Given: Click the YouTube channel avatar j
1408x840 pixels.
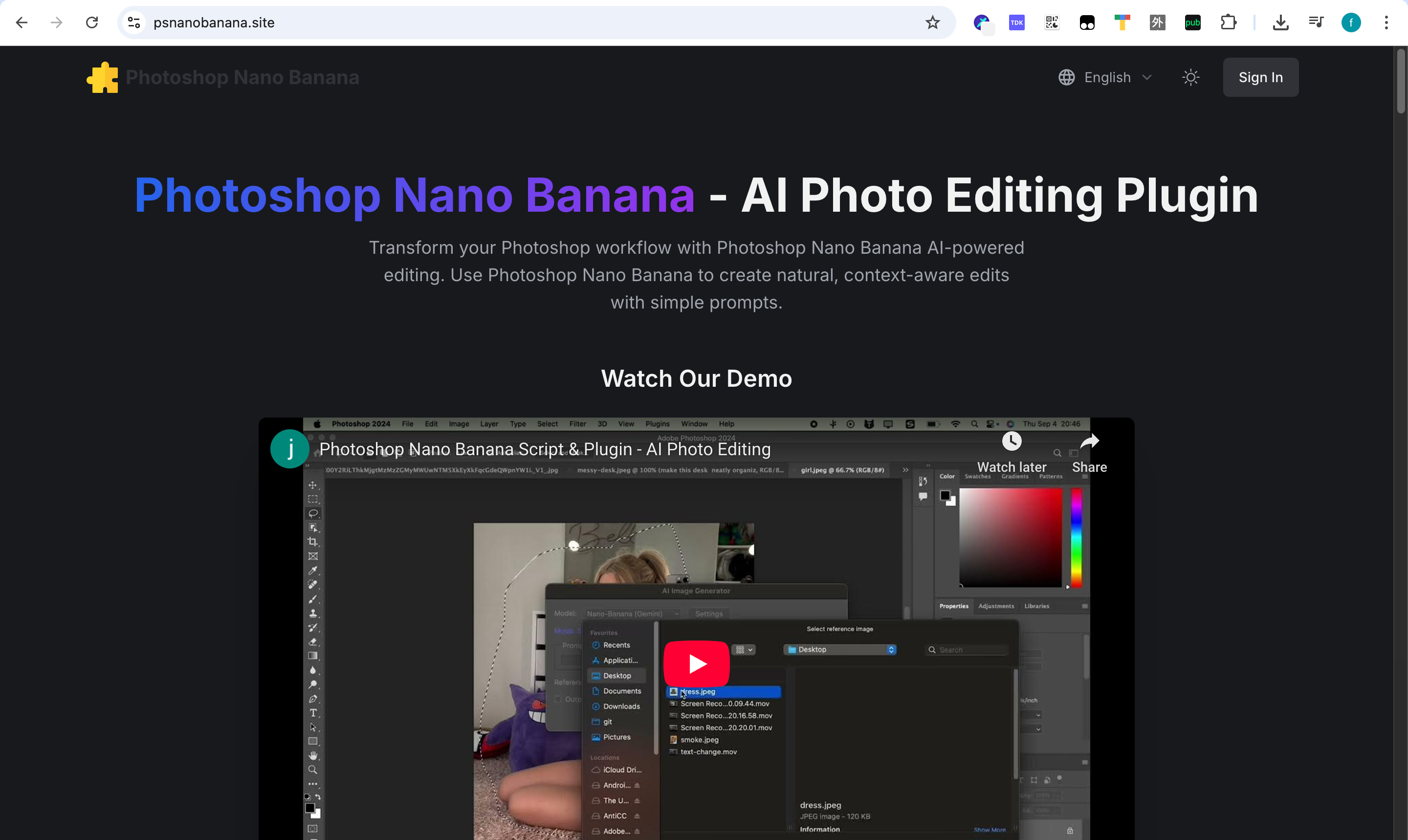Looking at the screenshot, I should tap(290, 449).
